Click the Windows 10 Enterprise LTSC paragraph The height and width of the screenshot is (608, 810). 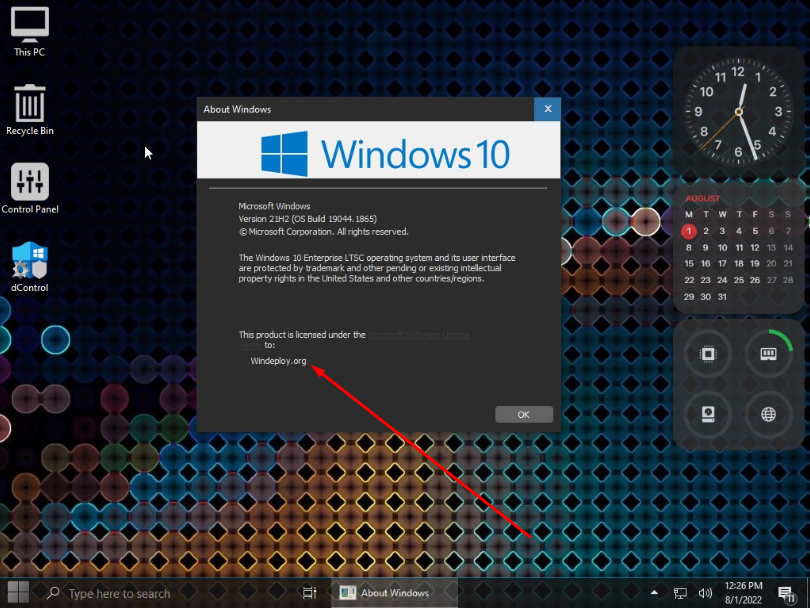(377, 268)
